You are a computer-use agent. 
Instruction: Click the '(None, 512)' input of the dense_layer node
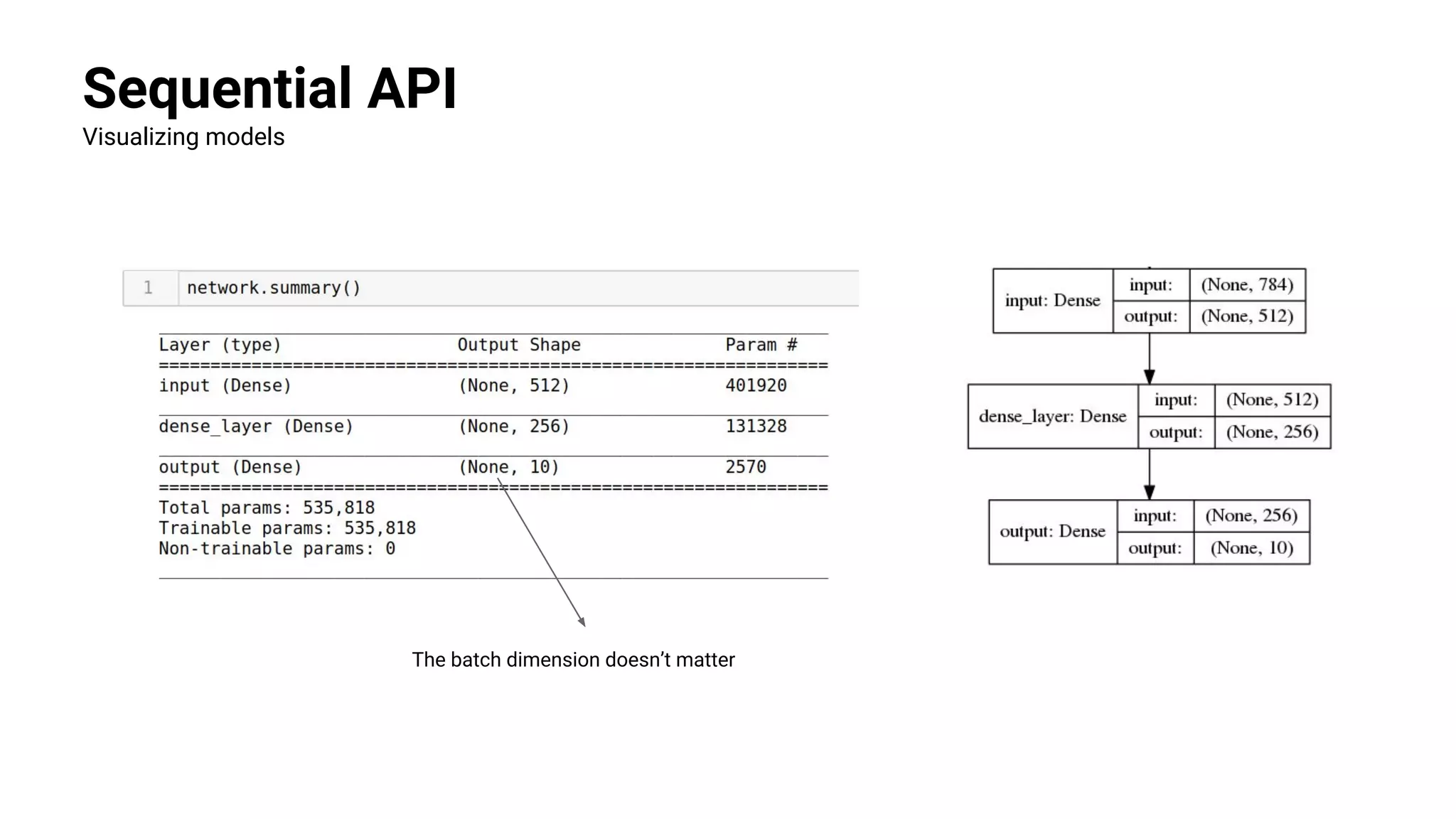[1273, 400]
